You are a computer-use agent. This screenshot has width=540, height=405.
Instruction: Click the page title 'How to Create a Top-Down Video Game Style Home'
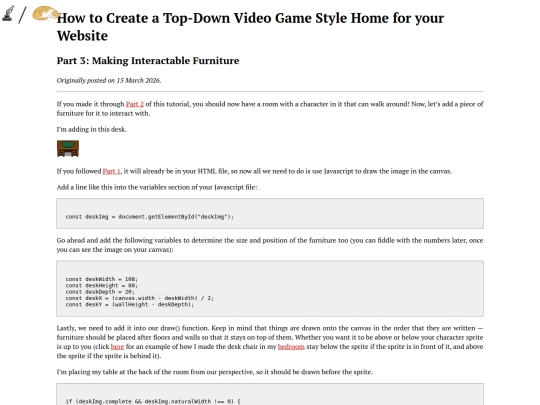[x=250, y=27]
